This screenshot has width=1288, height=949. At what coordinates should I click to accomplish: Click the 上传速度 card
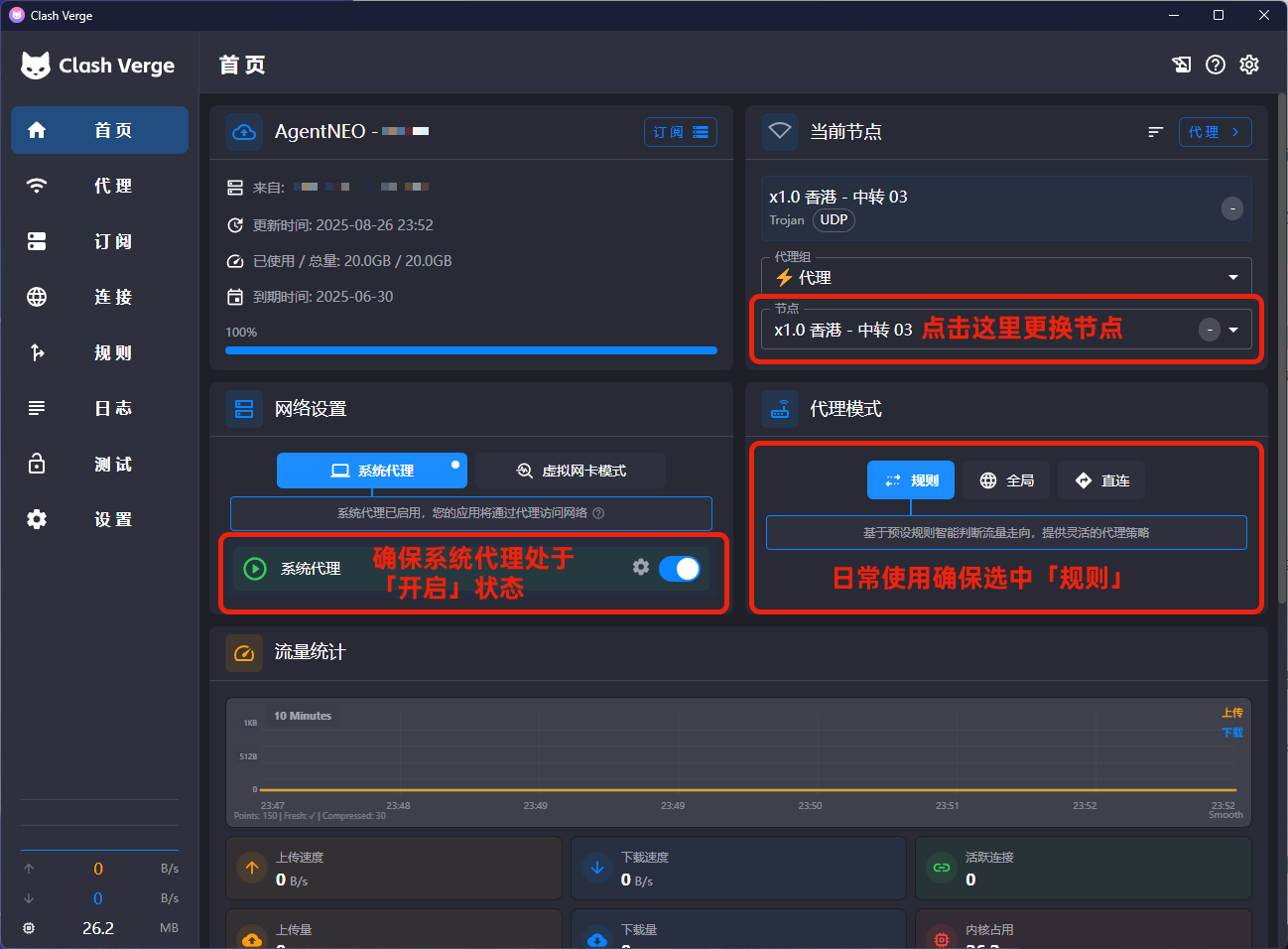click(394, 869)
